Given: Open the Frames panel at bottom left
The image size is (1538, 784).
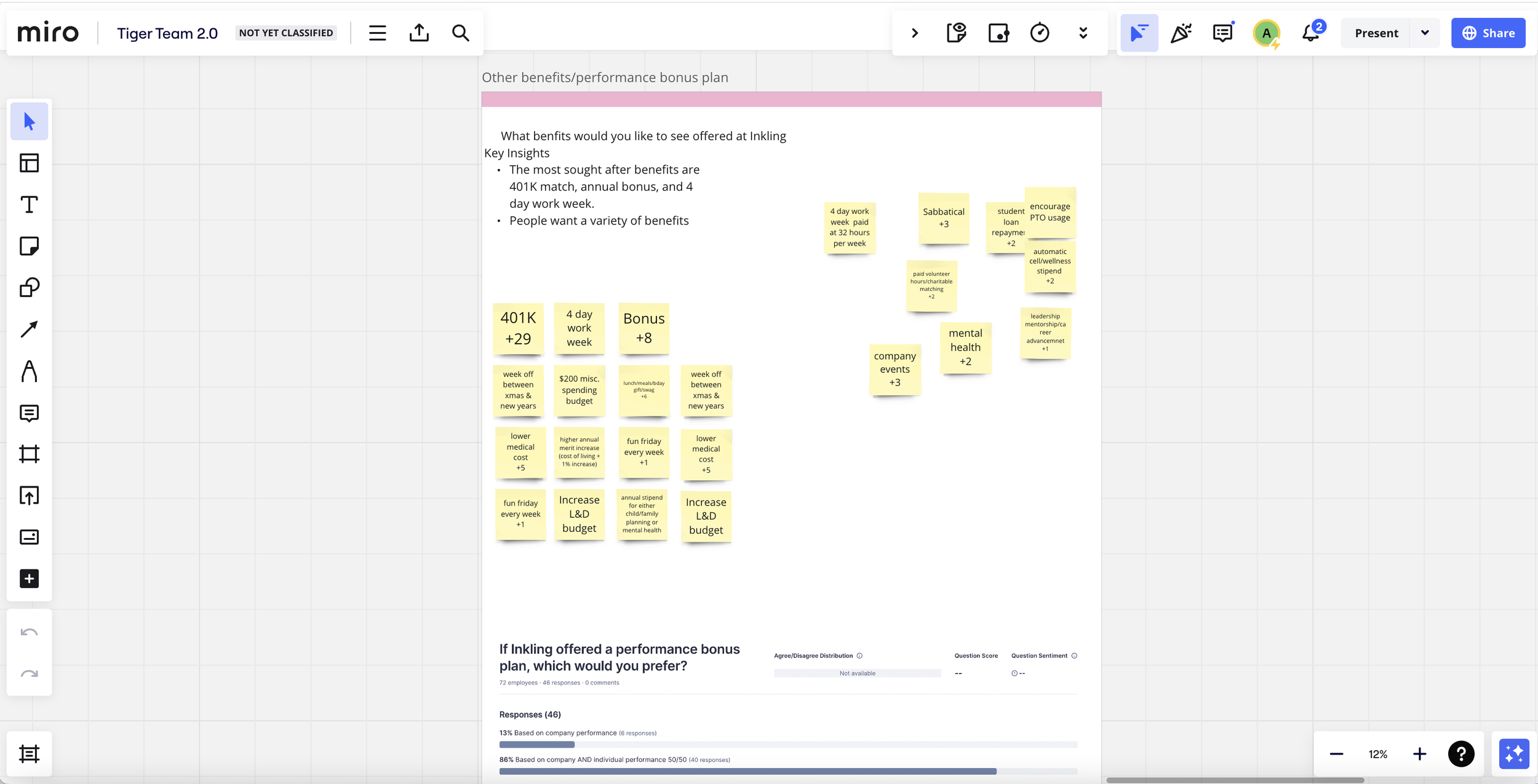Looking at the screenshot, I should click(x=29, y=754).
